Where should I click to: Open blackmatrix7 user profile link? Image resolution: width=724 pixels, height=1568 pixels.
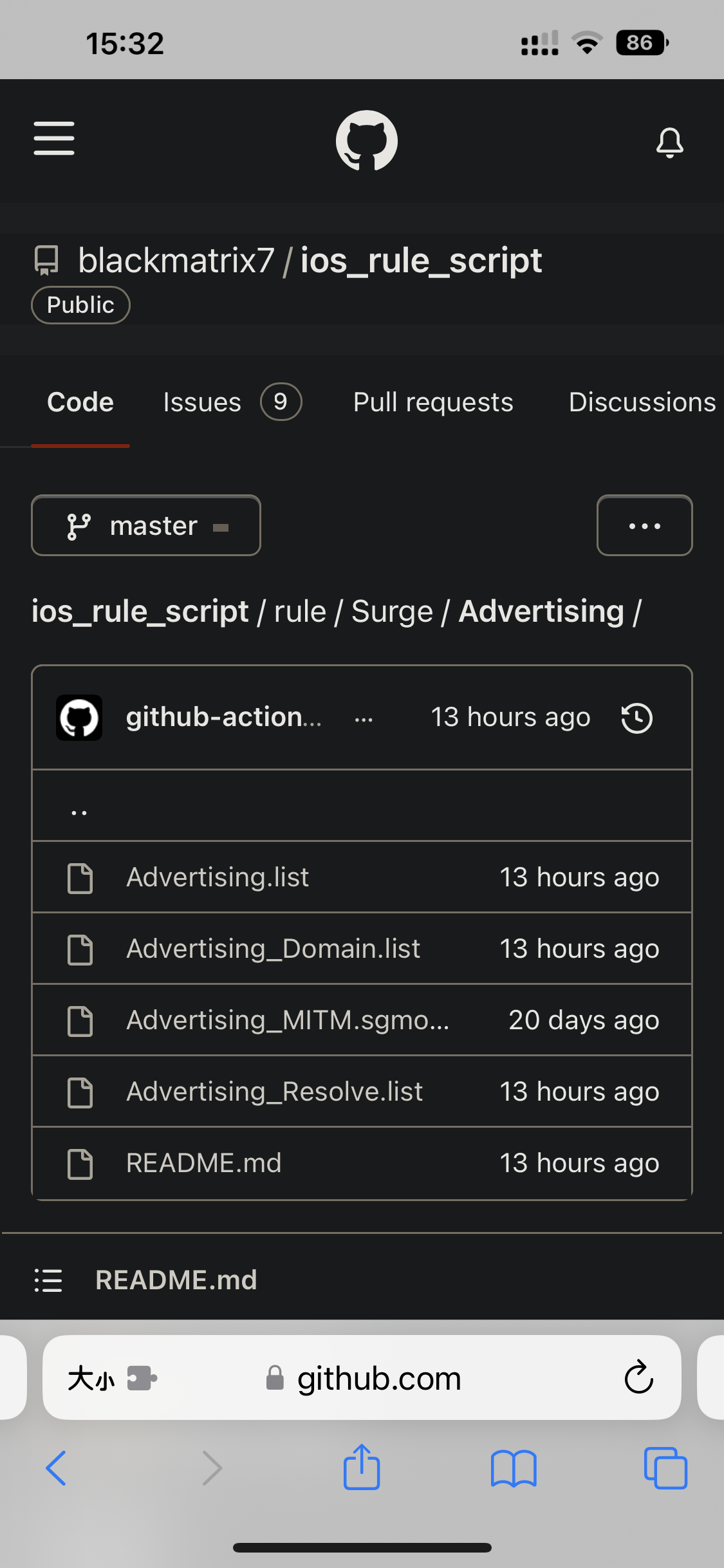176,261
